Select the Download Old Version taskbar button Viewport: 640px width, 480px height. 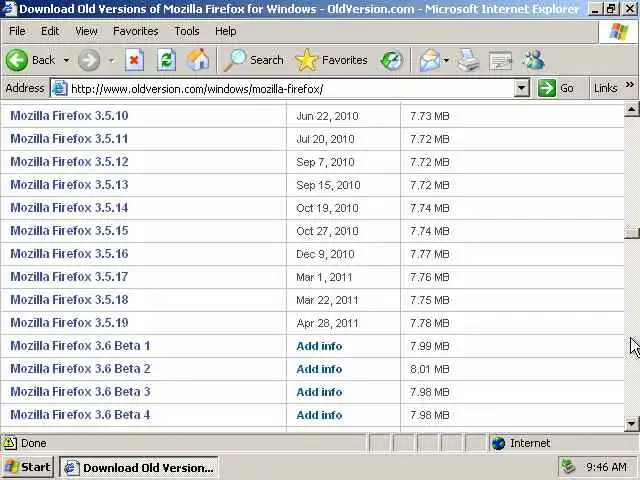click(139, 467)
